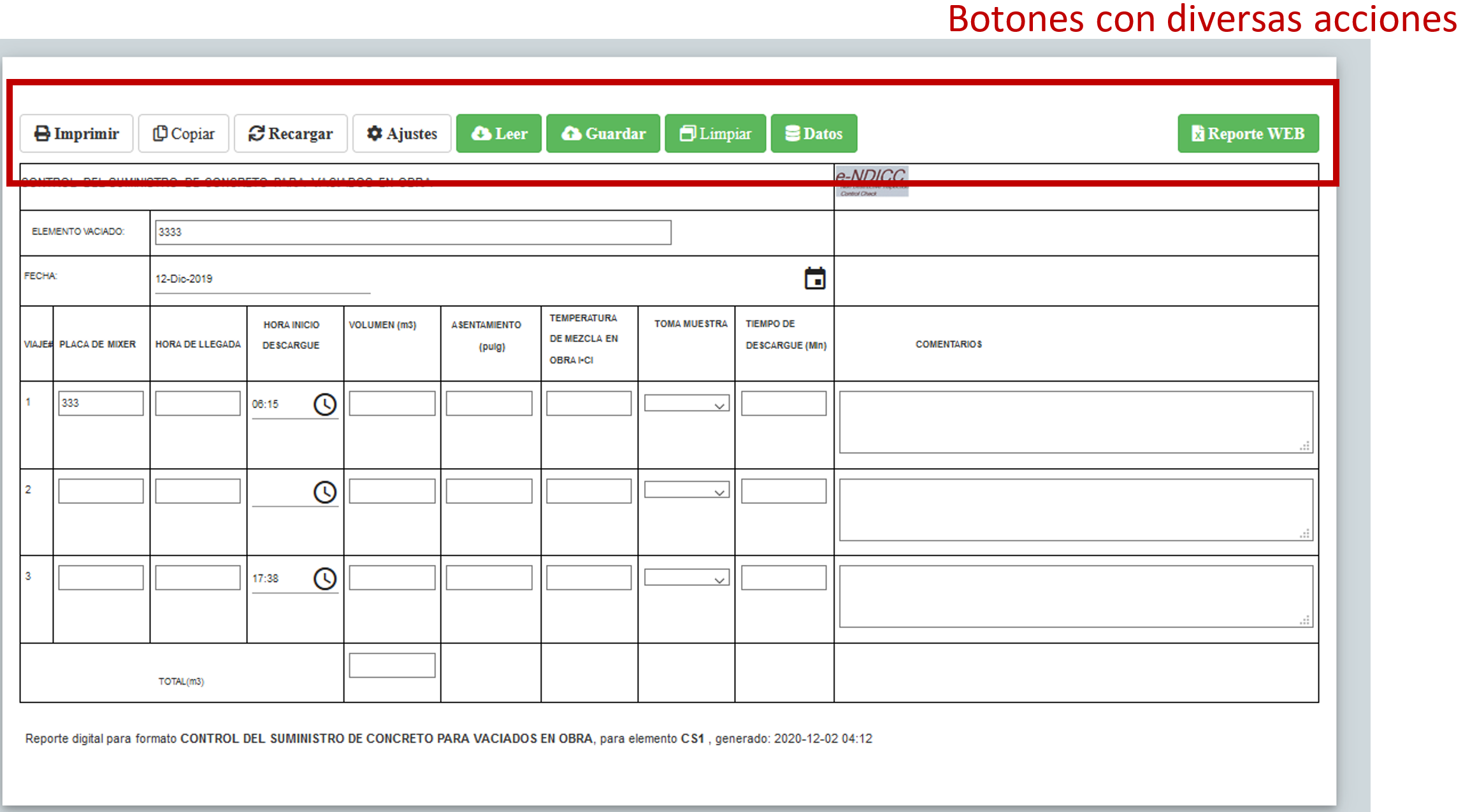Click the Total (m3) volume field
The width and height of the screenshot is (1463, 812).
(x=392, y=666)
